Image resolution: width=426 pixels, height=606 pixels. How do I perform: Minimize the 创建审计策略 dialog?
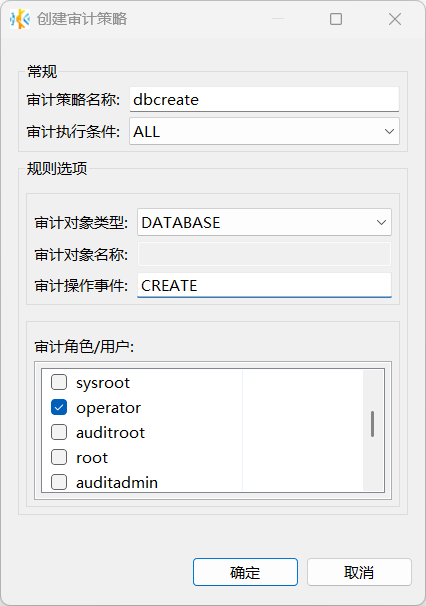pos(278,19)
